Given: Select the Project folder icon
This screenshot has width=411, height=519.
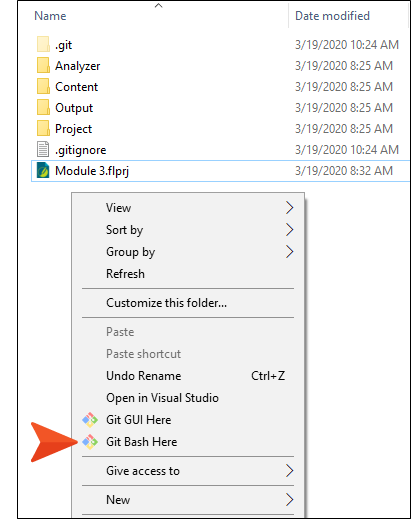Looking at the screenshot, I should (x=43, y=128).
